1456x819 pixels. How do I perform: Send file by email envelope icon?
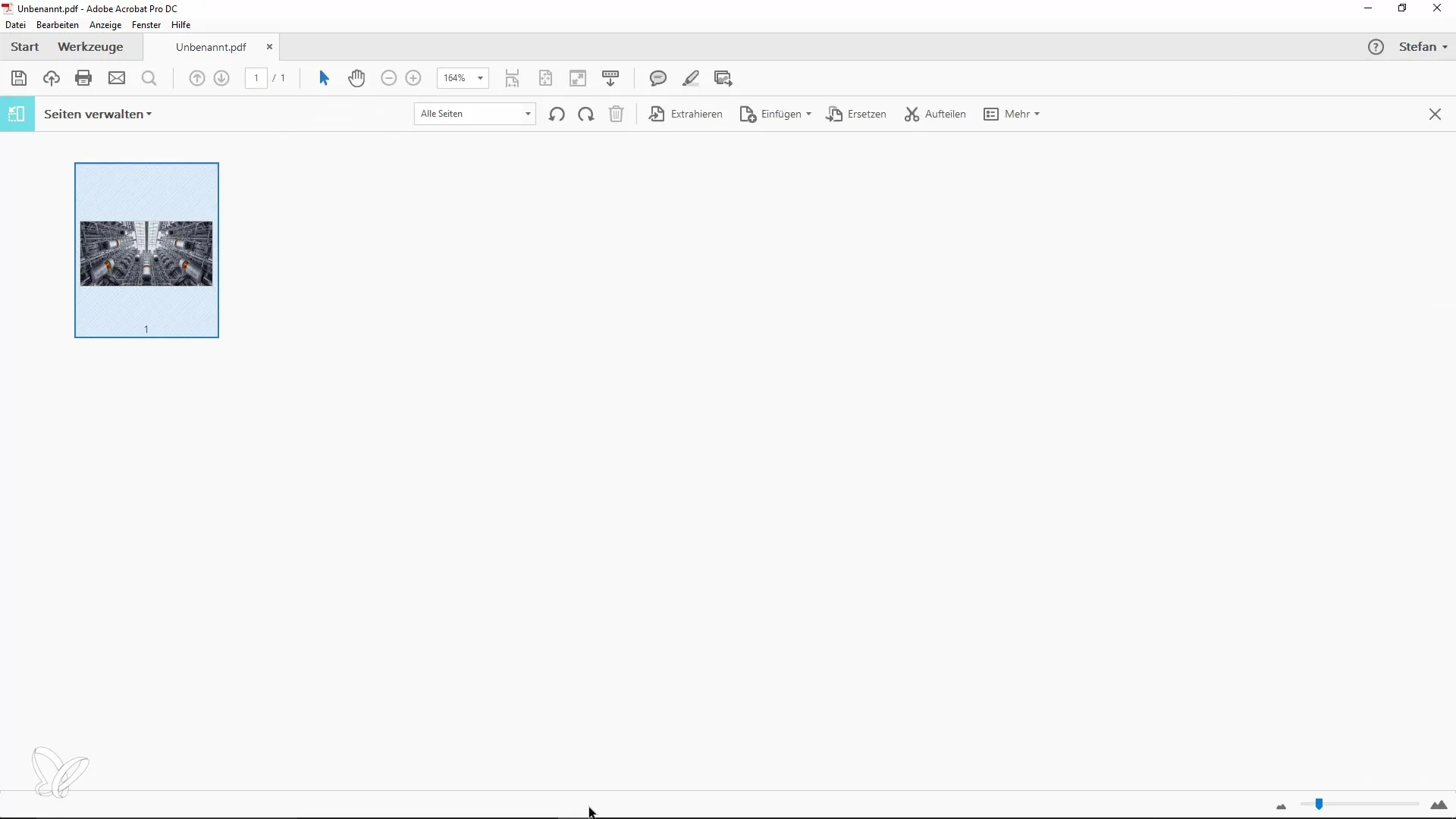(117, 78)
